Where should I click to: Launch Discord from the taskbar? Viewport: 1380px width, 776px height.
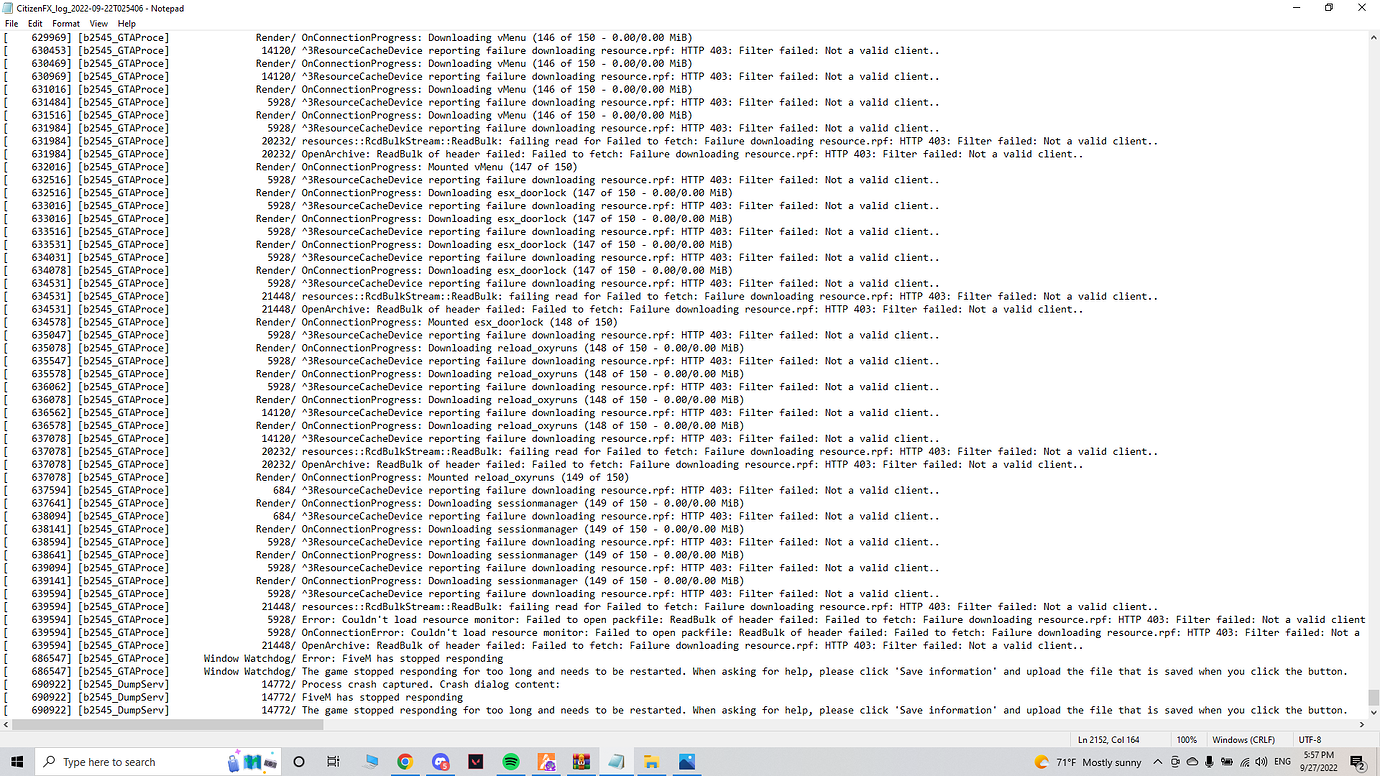[440, 761]
